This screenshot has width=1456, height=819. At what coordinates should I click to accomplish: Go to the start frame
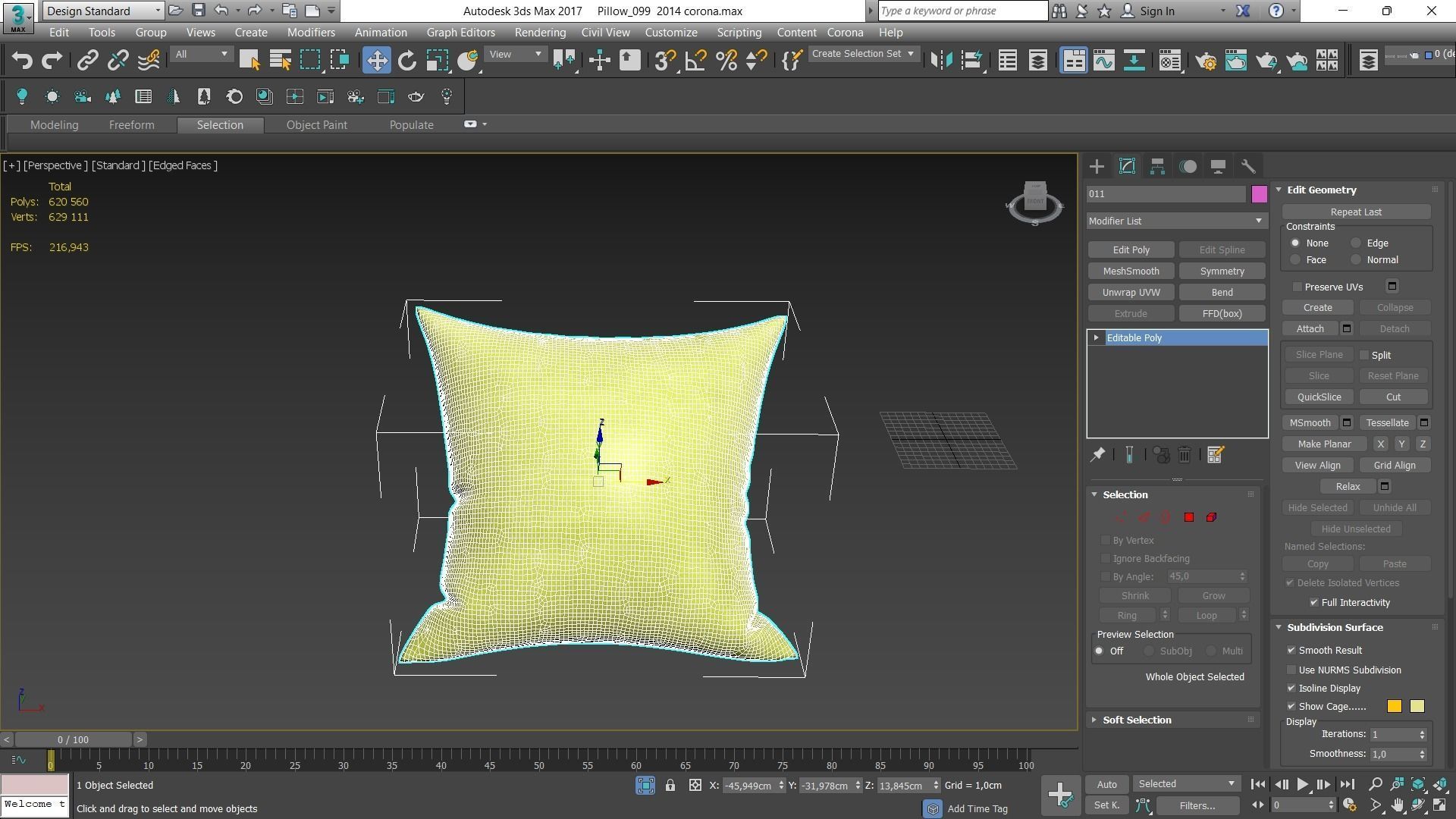point(1257,784)
